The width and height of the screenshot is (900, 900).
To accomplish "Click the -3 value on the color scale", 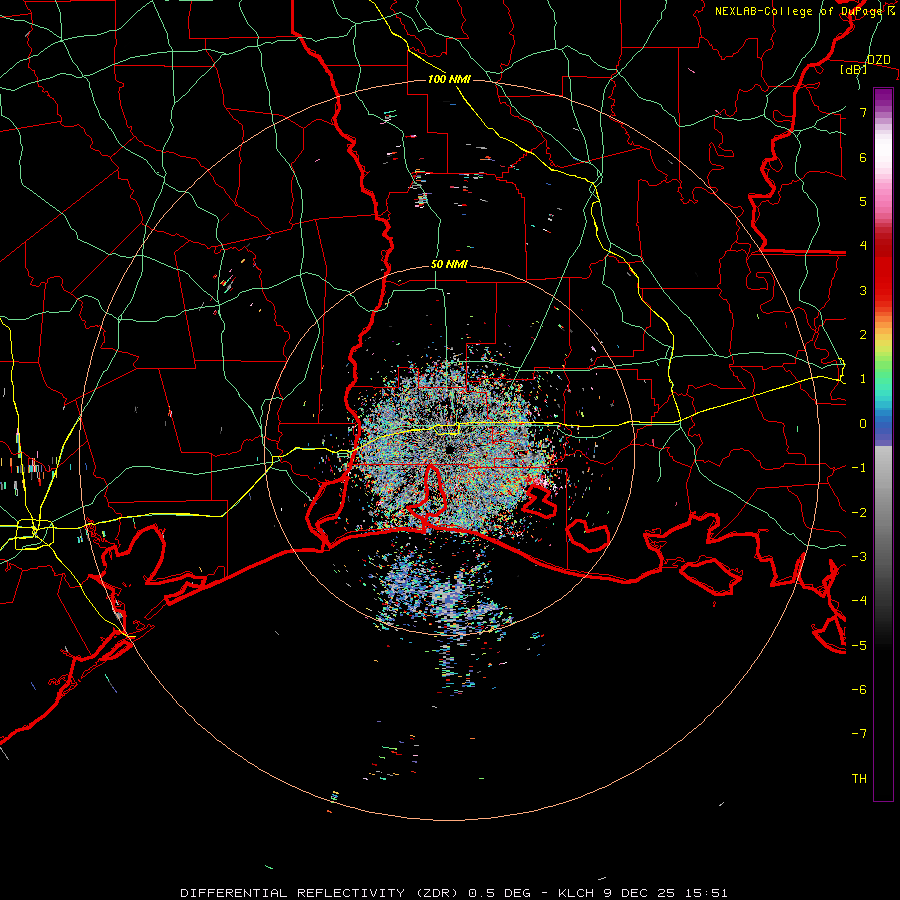I will tap(859, 557).
